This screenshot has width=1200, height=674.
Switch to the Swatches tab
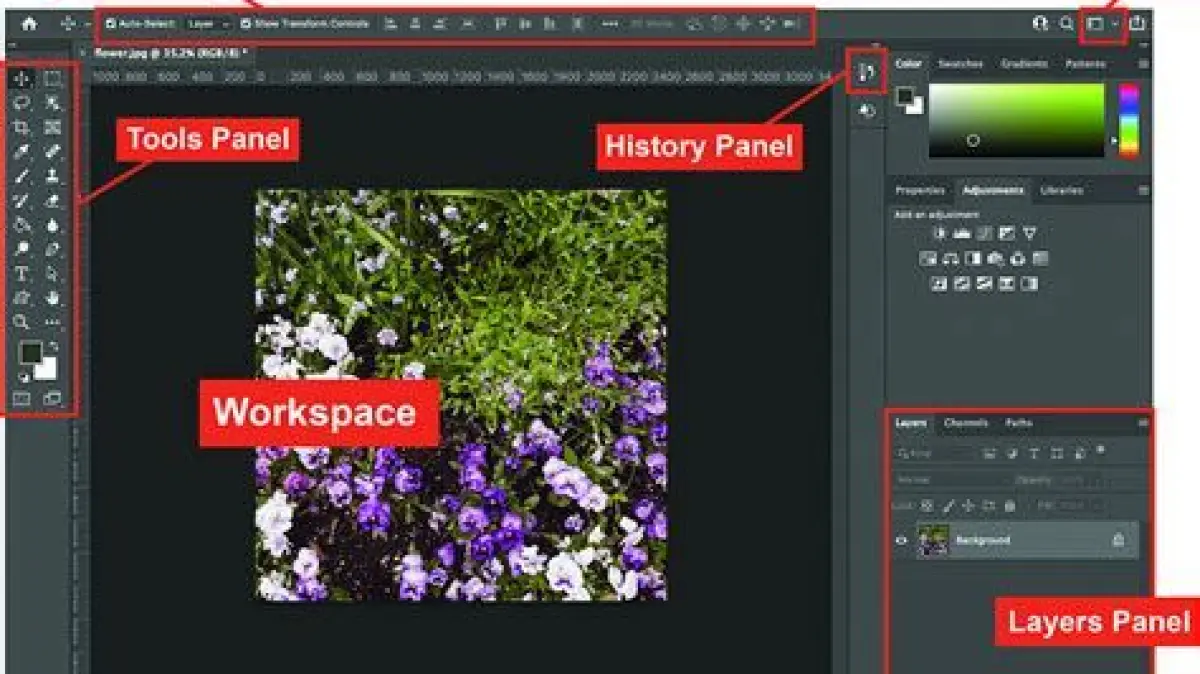pyautogui.click(x=960, y=64)
